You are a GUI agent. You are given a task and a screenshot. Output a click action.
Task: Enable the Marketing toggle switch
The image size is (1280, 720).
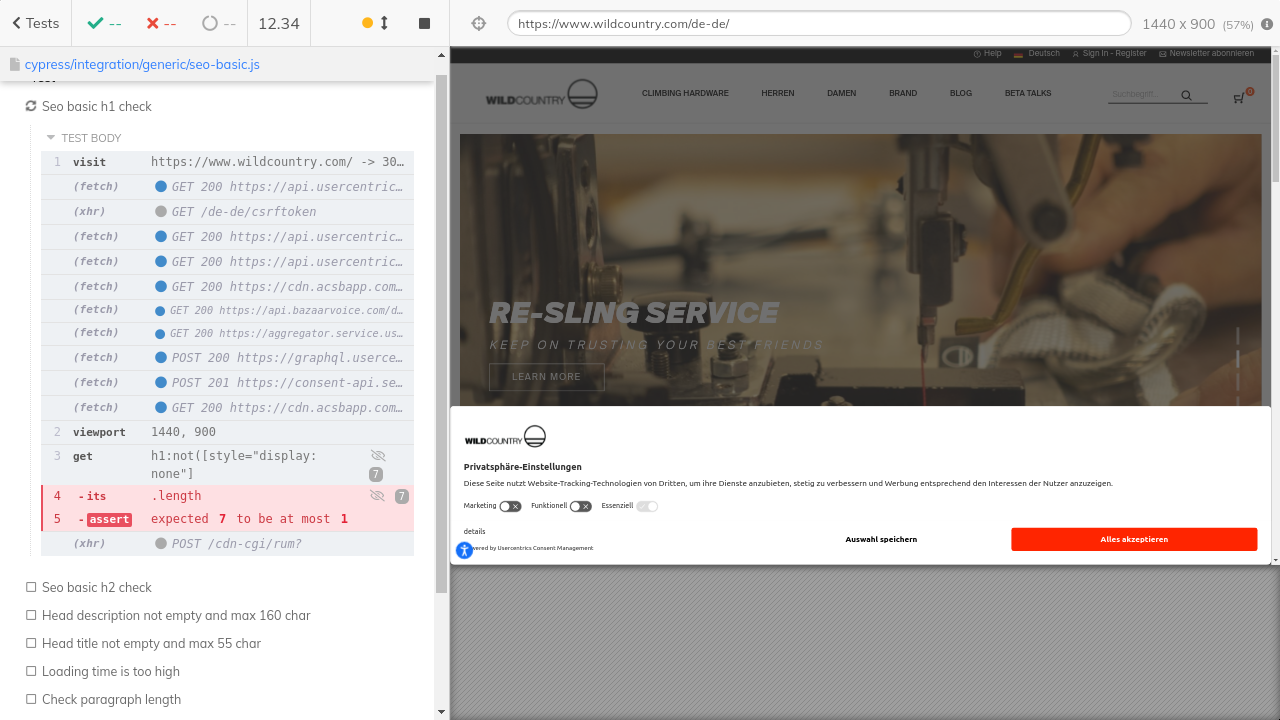(x=510, y=506)
